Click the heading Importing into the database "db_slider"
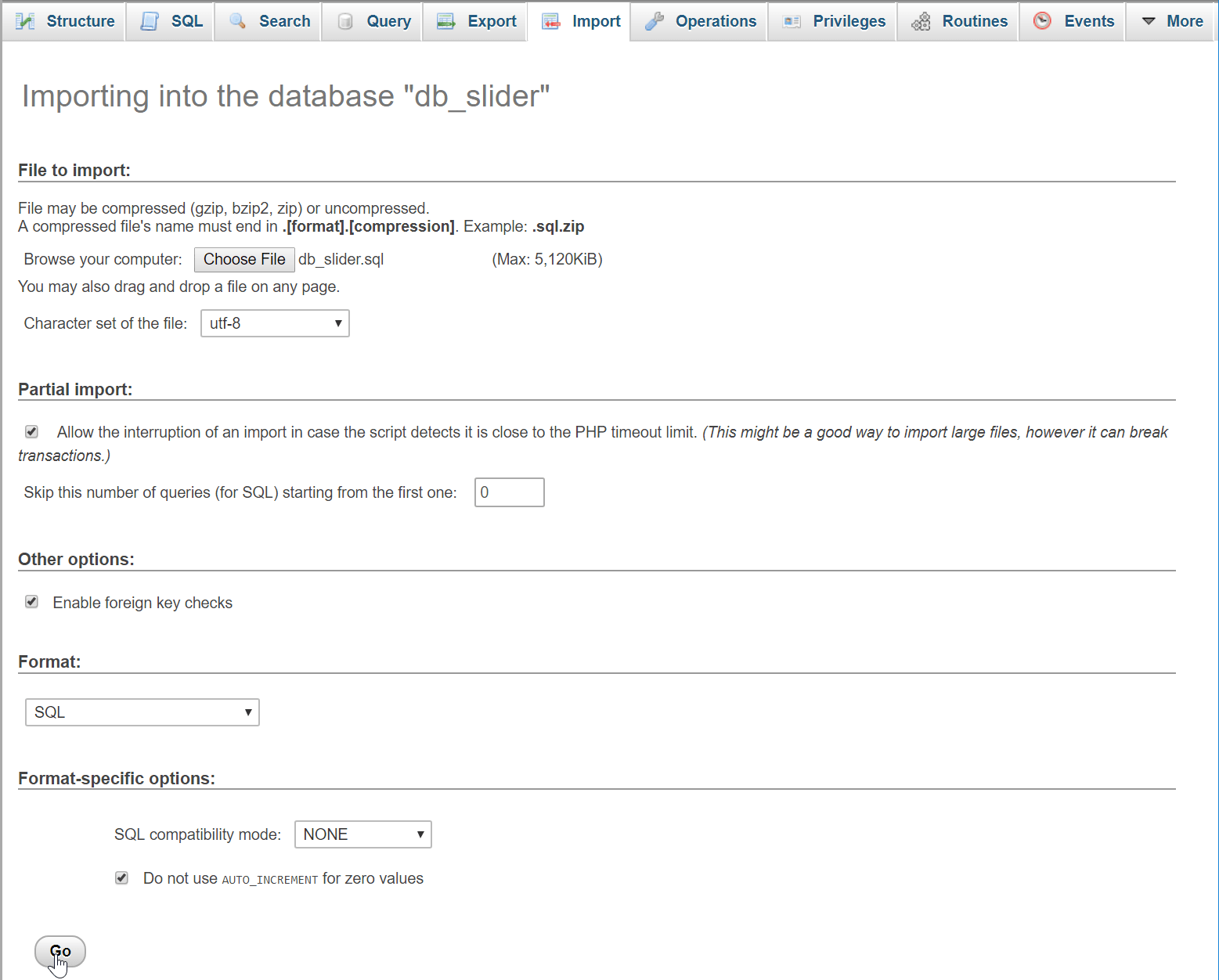Viewport: 1219px width, 980px height. (286, 96)
